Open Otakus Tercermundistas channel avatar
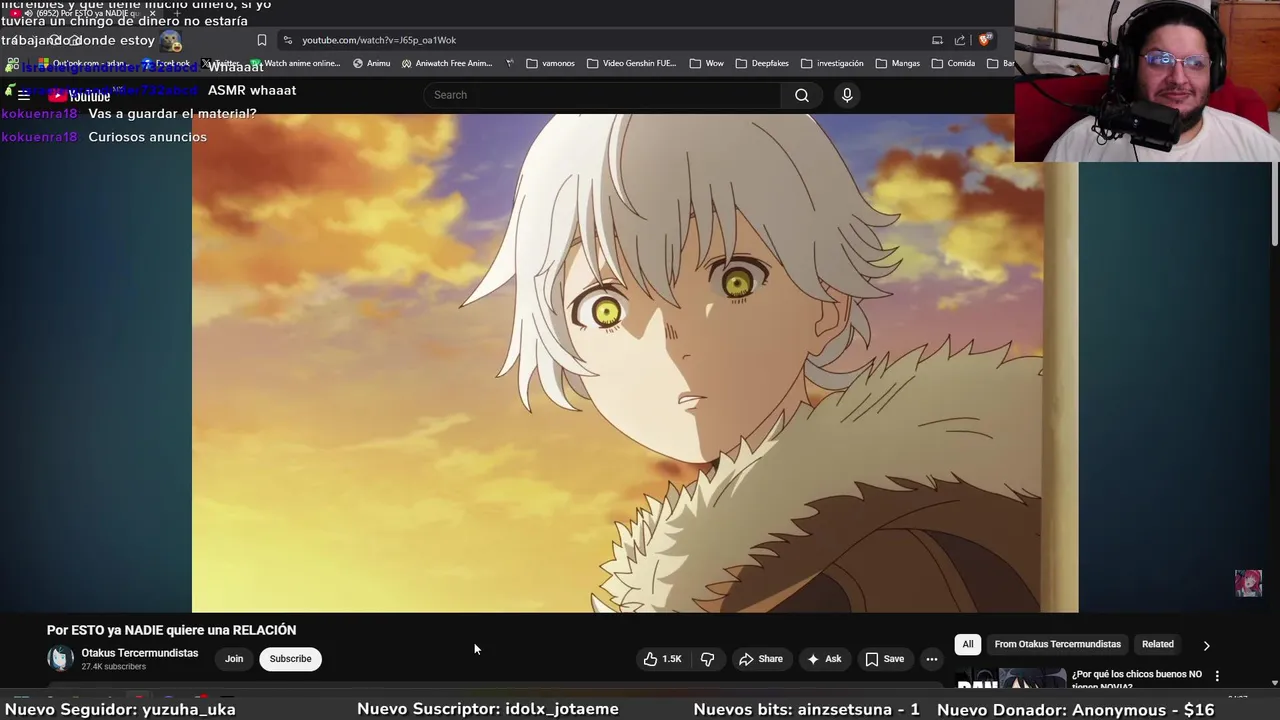Screen dimensions: 1280x720 coord(61,659)
